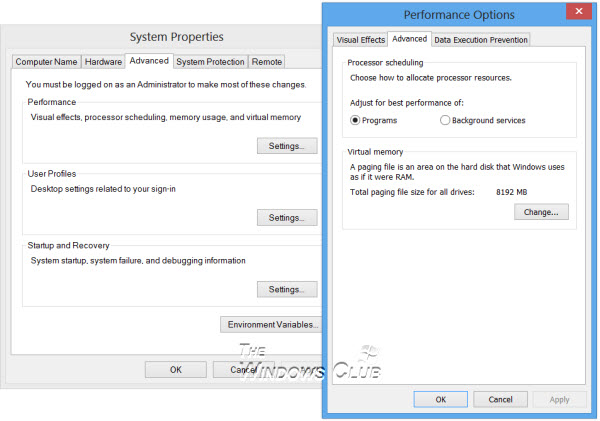Go to the Remote tab

click(x=267, y=62)
